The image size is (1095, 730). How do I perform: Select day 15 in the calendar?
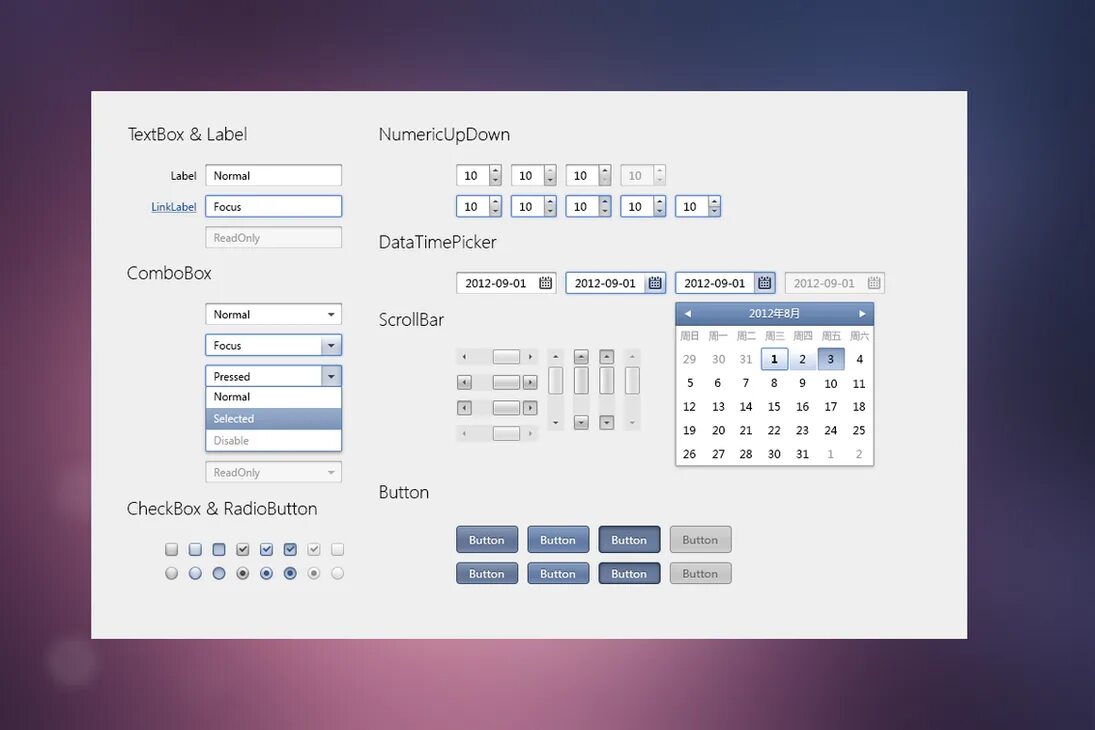tap(774, 407)
